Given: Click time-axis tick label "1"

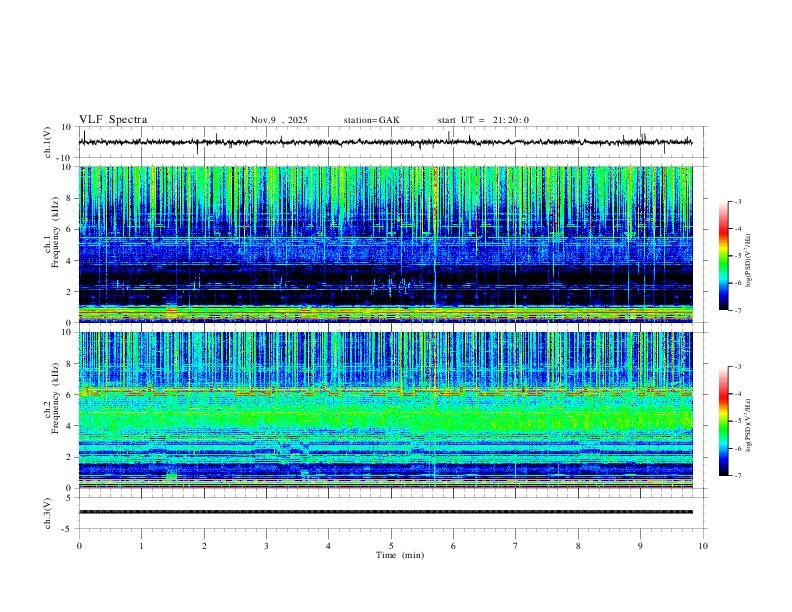Looking at the screenshot, I should coord(141,546).
